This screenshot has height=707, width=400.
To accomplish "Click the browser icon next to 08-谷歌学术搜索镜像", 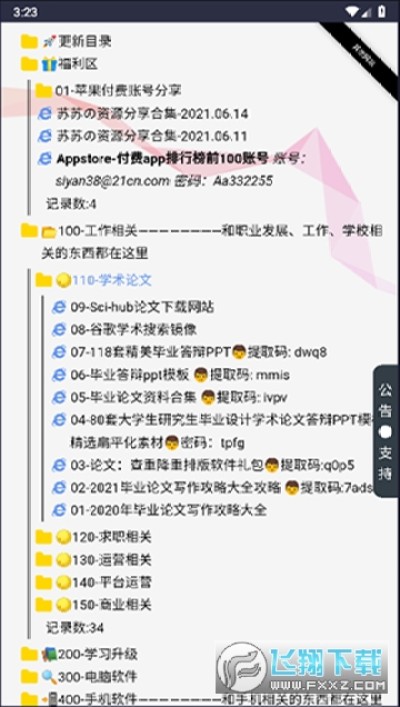I will pos(59,330).
